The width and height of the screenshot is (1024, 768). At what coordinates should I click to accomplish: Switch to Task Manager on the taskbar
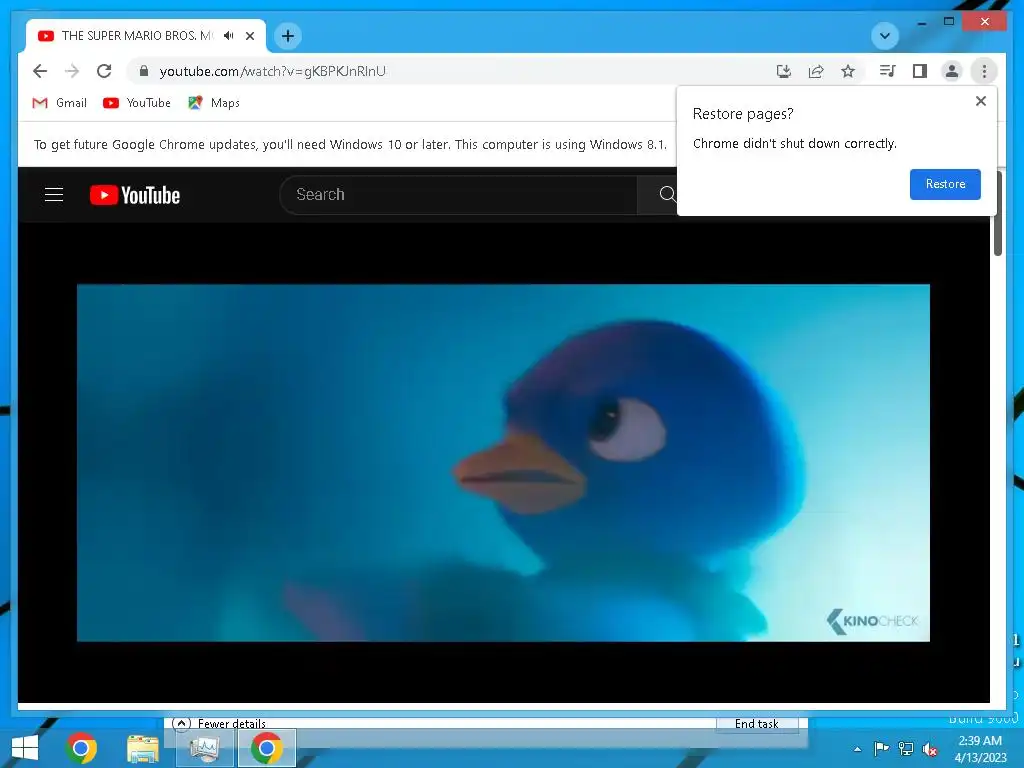204,748
